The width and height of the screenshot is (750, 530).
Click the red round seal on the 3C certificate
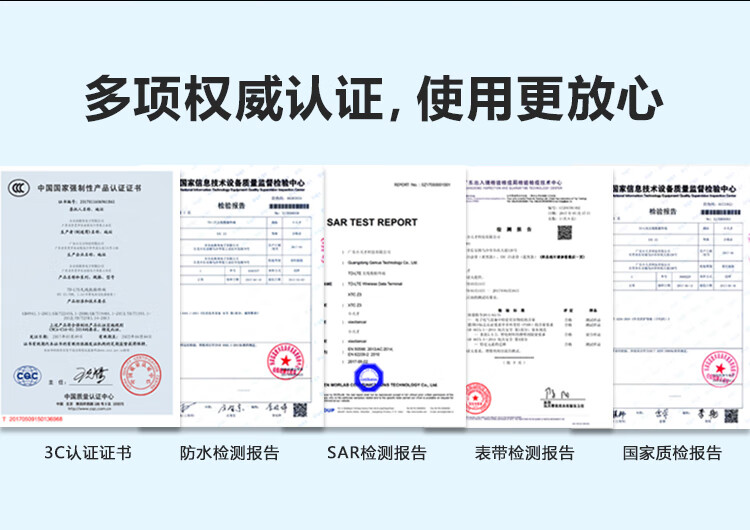tap(140, 375)
